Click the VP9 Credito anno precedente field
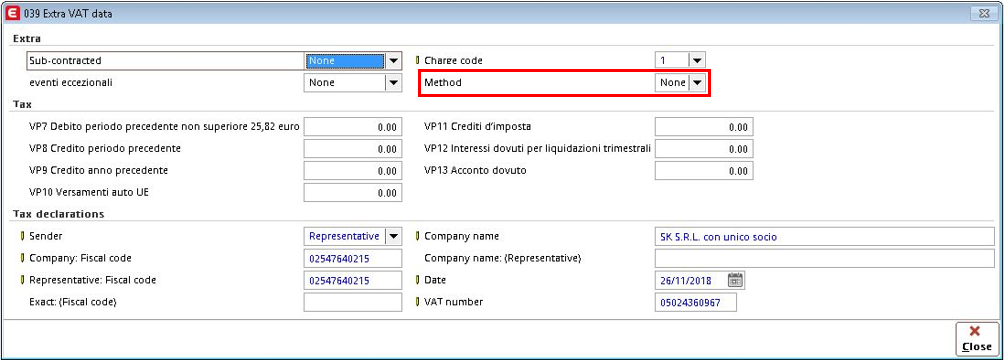 click(x=353, y=171)
